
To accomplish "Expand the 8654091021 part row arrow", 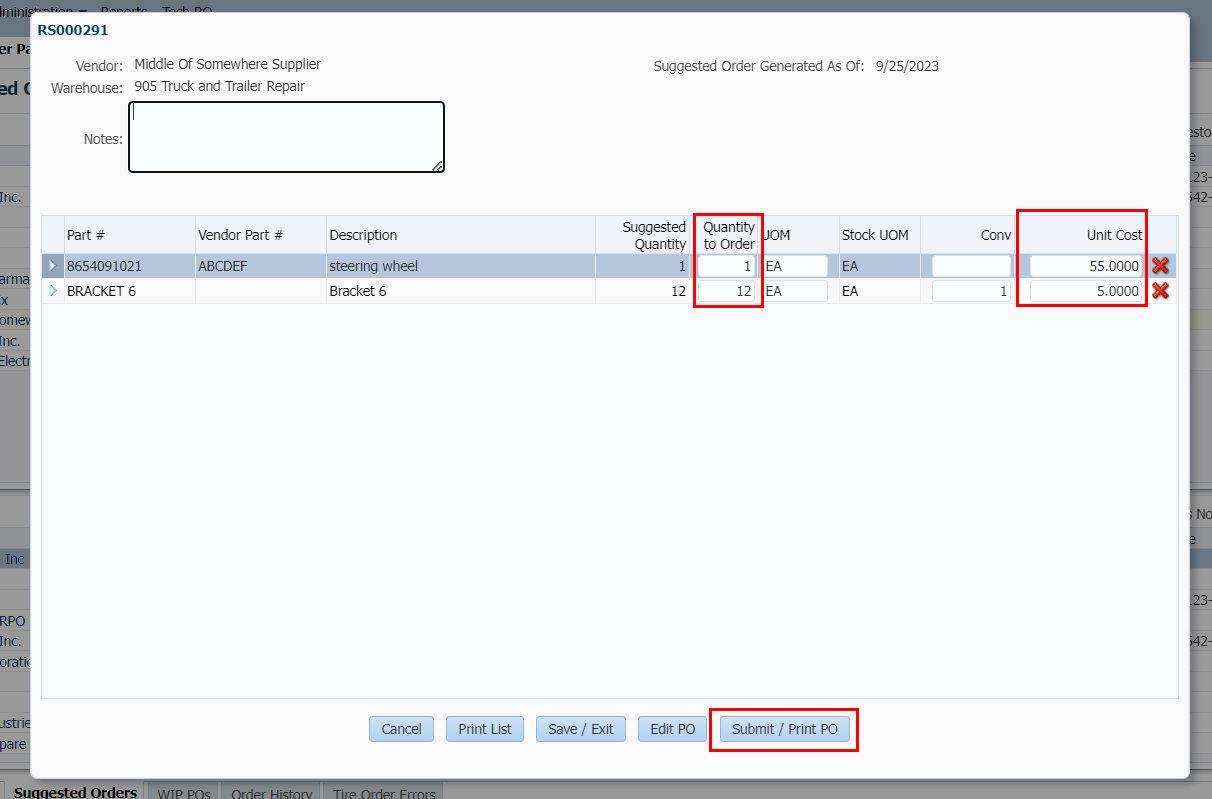I will click(53, 266).
